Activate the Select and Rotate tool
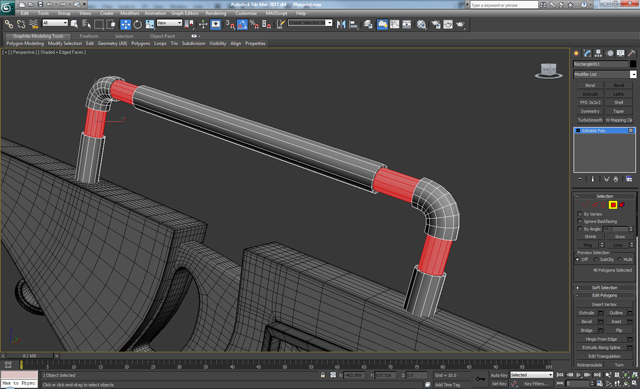 [x=138, y=24]
